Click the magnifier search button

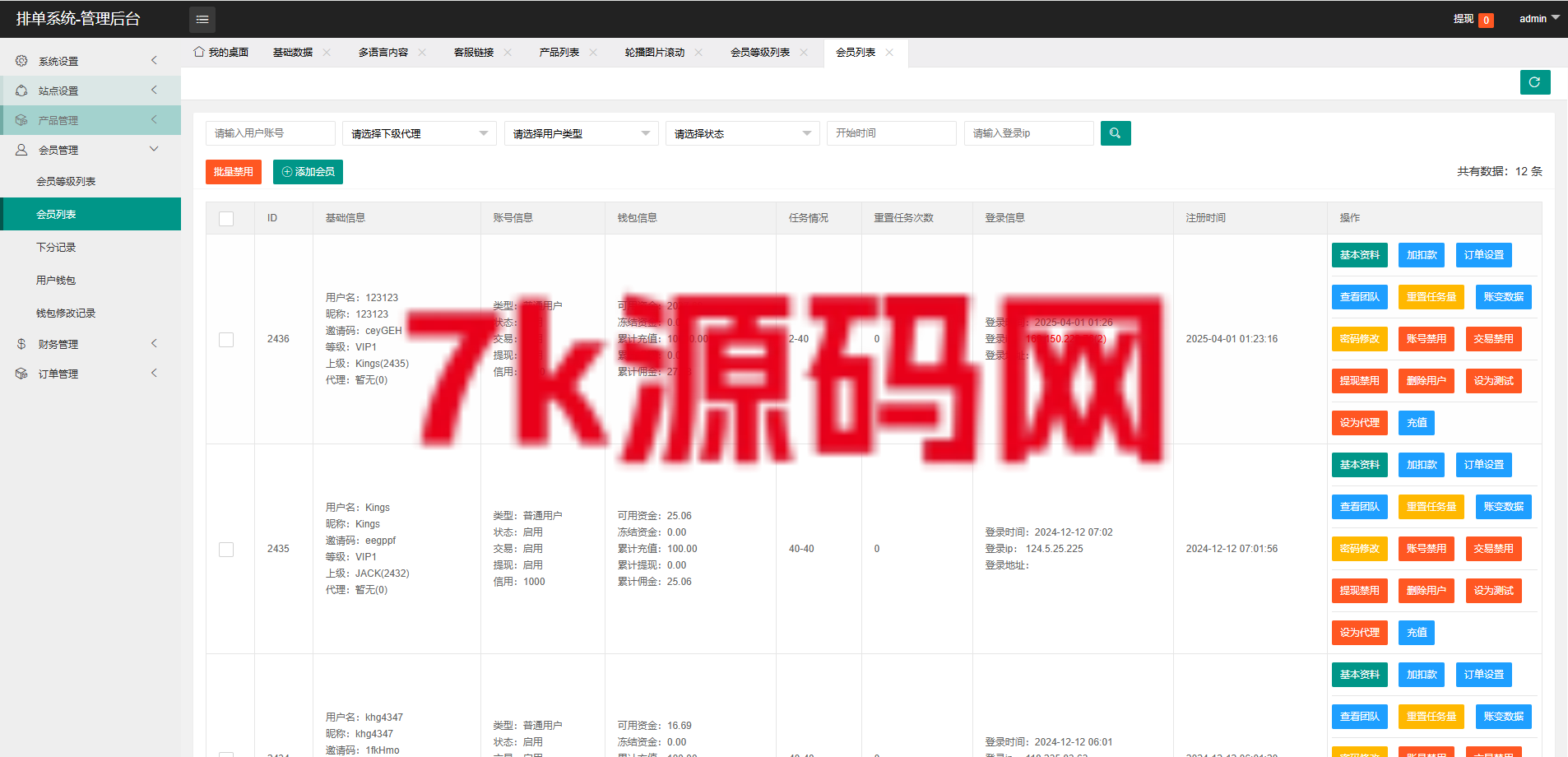tap(1116, 133)
